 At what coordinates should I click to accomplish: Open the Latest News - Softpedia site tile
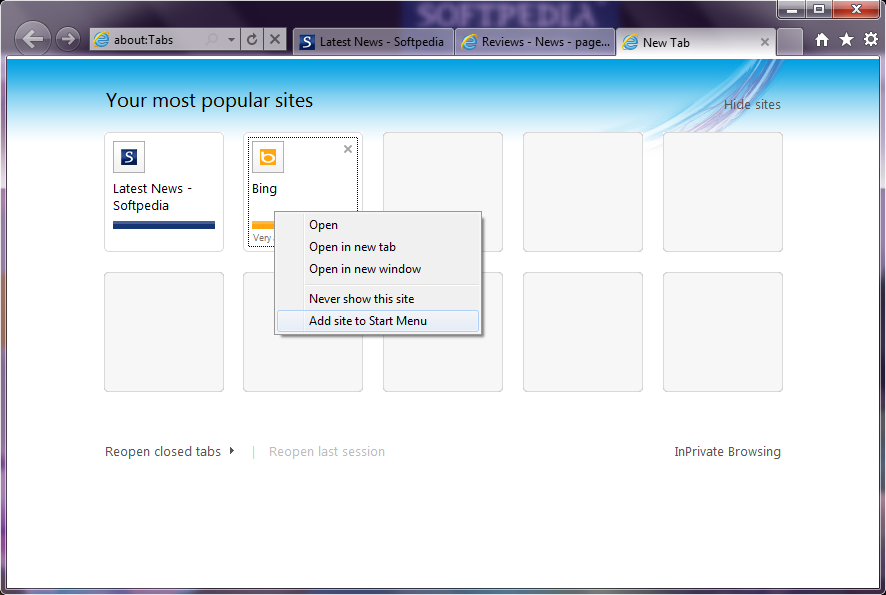pyautogui.click(x=163, y=192)
